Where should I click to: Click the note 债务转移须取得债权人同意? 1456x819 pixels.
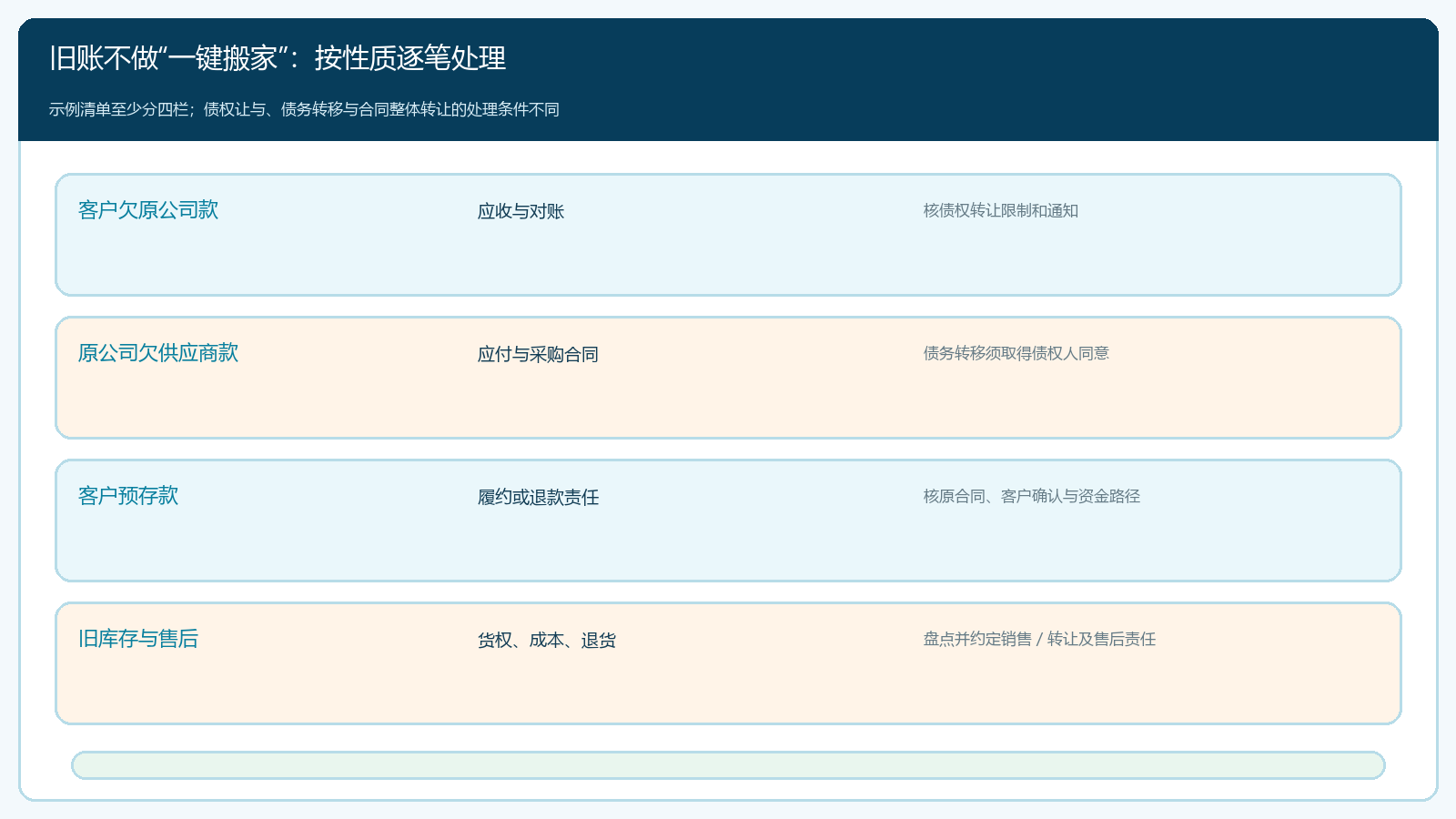tap(1016, 353)
